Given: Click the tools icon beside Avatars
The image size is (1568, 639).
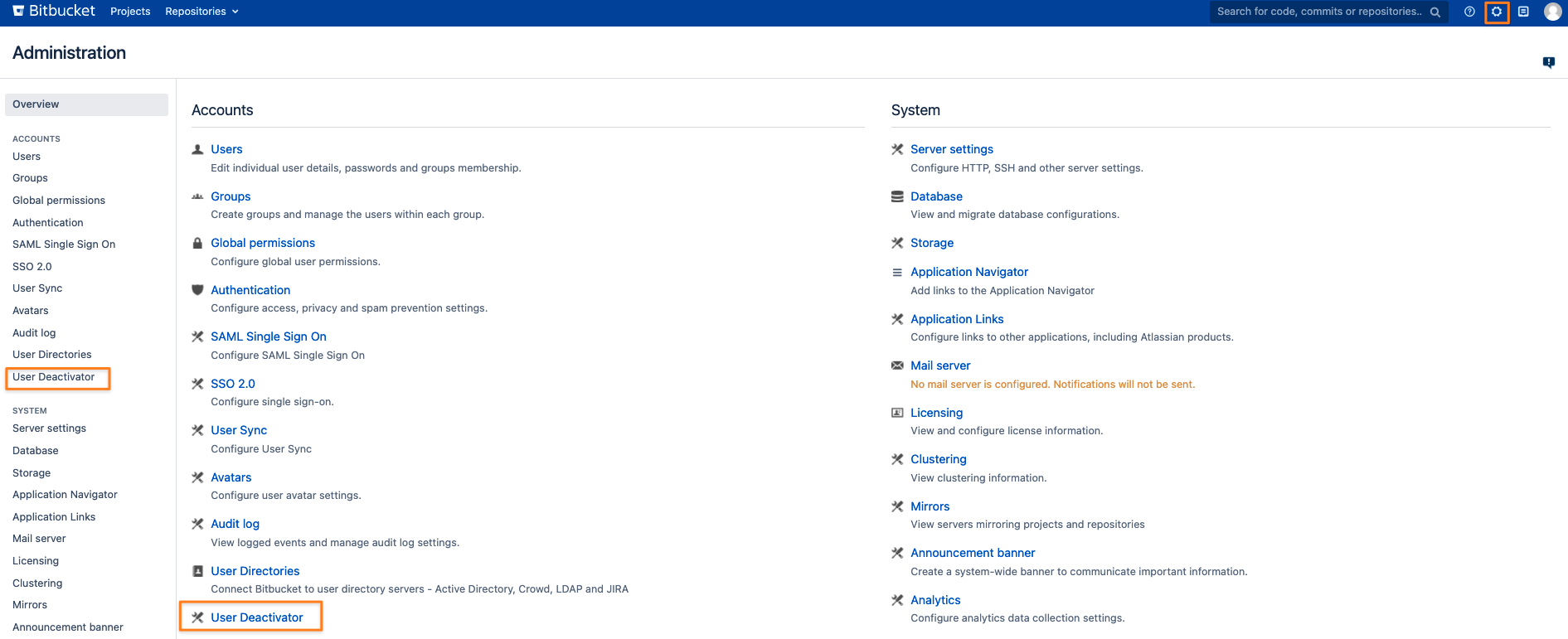Looking at the screenshot, I should pos(197,477).
